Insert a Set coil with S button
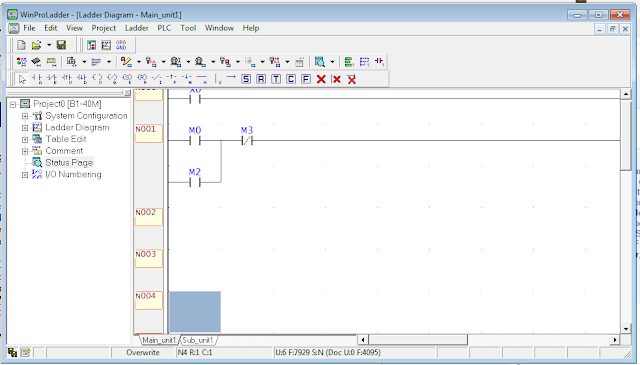640x365 pixels. (x=246, y=79)
